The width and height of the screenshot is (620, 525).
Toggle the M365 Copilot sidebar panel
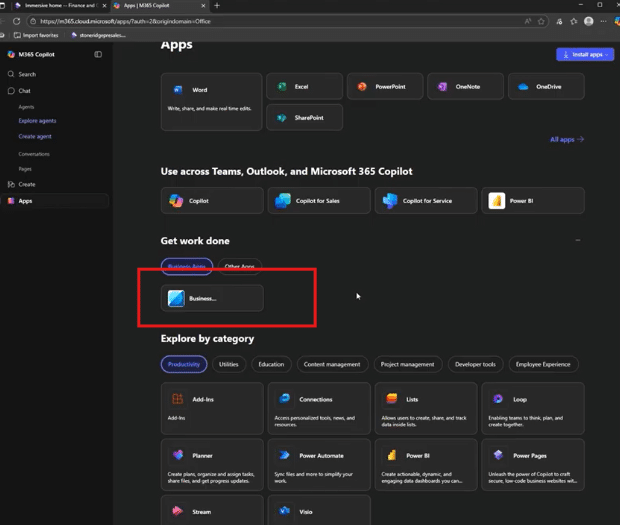pyautogui.click(x=98, y=54)
